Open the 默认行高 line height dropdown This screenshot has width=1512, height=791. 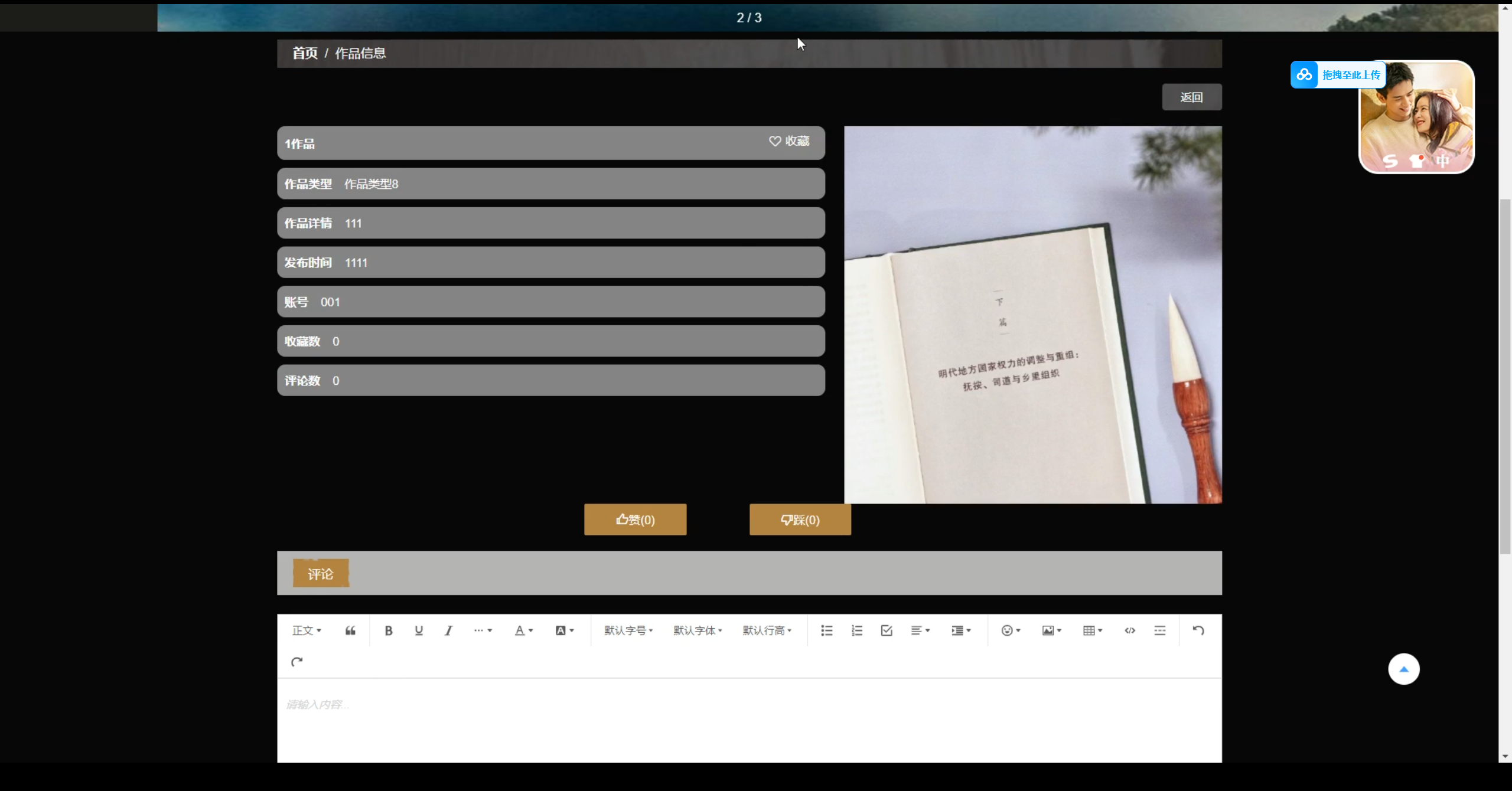tap(767, 630)
